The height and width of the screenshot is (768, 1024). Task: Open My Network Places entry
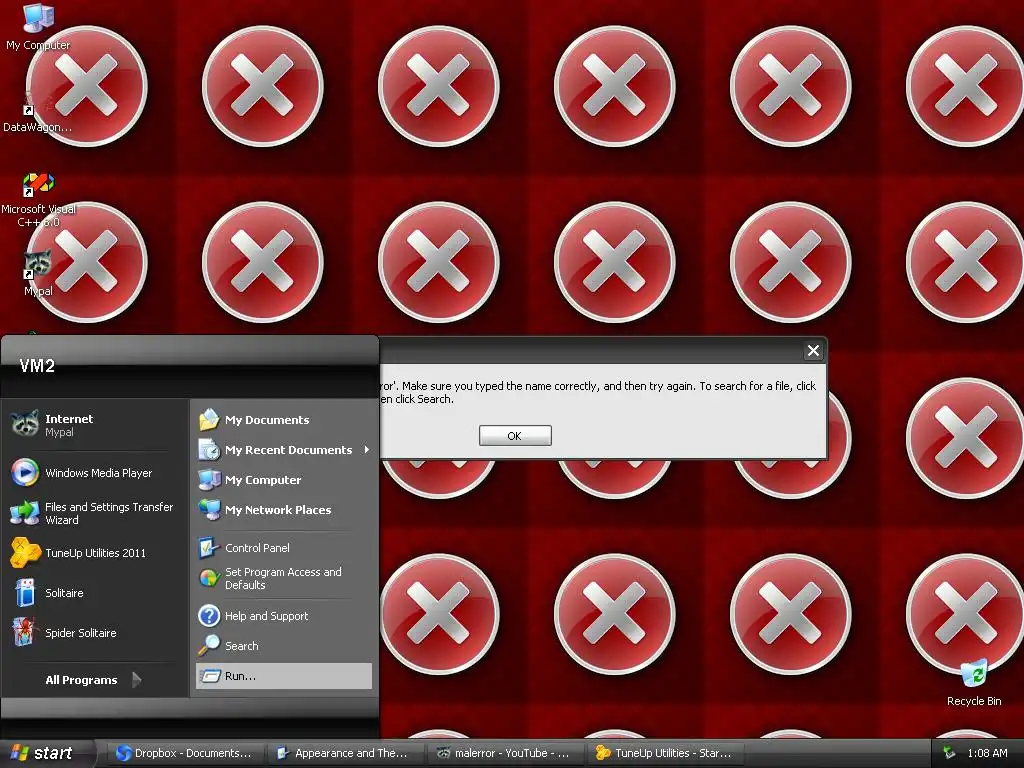pyautogui.click(x=284, y=509)
